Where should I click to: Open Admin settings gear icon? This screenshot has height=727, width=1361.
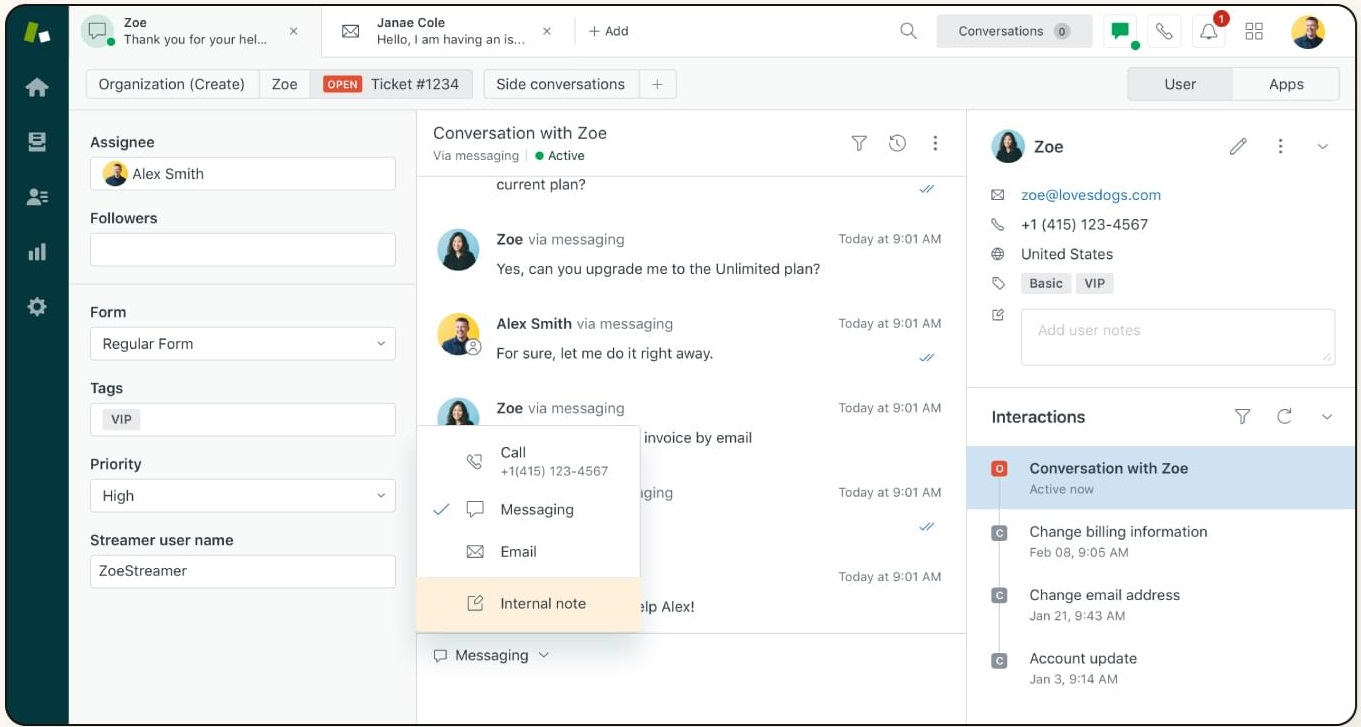(37, 307)
